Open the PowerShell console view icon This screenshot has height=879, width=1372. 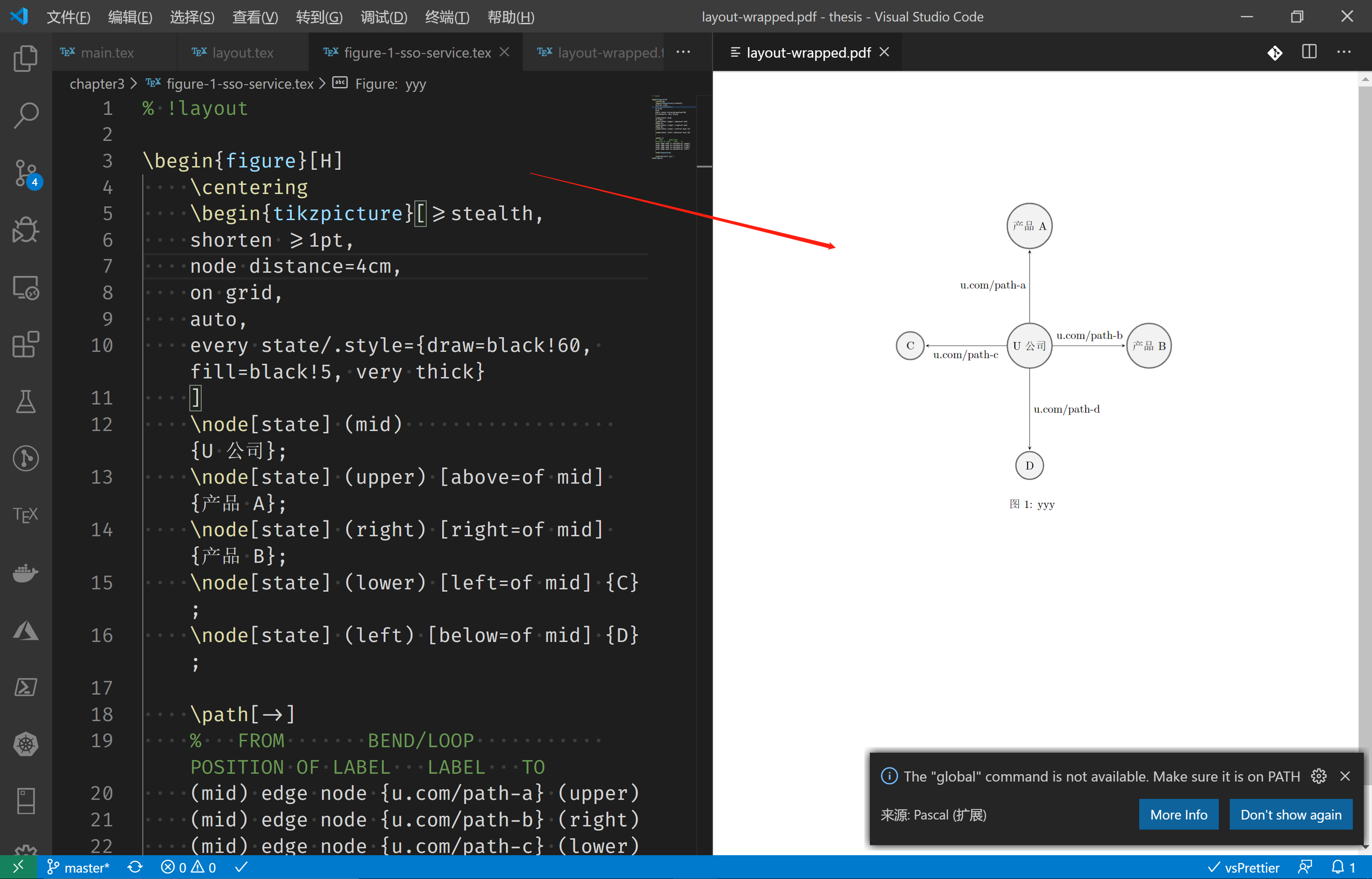pyautogui.click(x=26, y=687)
